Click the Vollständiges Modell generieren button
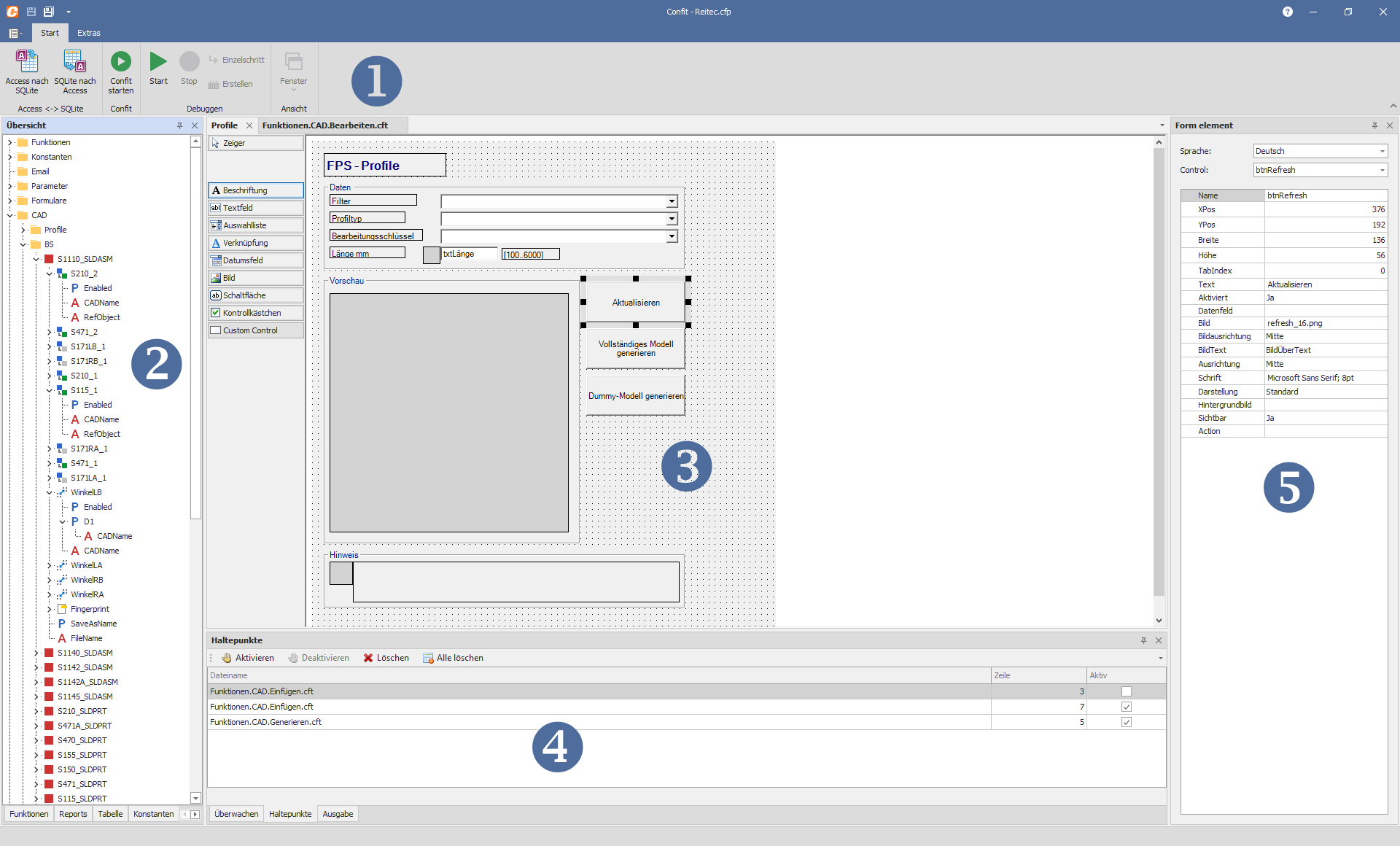The height and width of the screenshot is (846, 1400). [636, 349]
